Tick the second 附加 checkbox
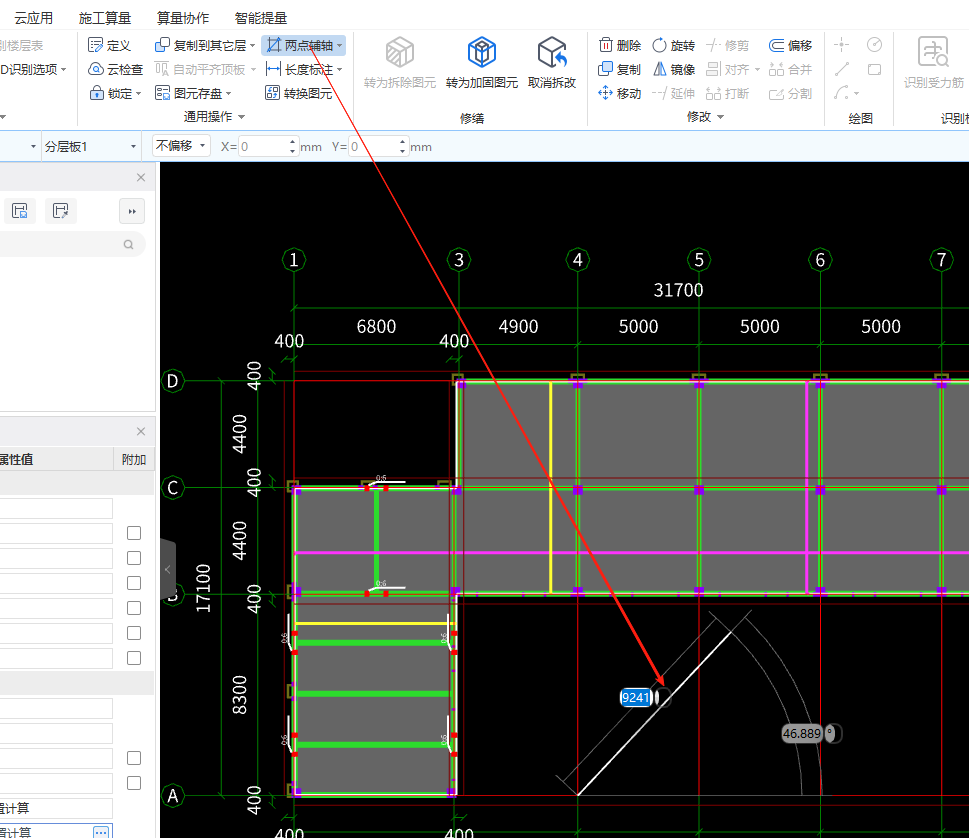The height and width of the screenshot is (838, 969). tap(133, 558)
